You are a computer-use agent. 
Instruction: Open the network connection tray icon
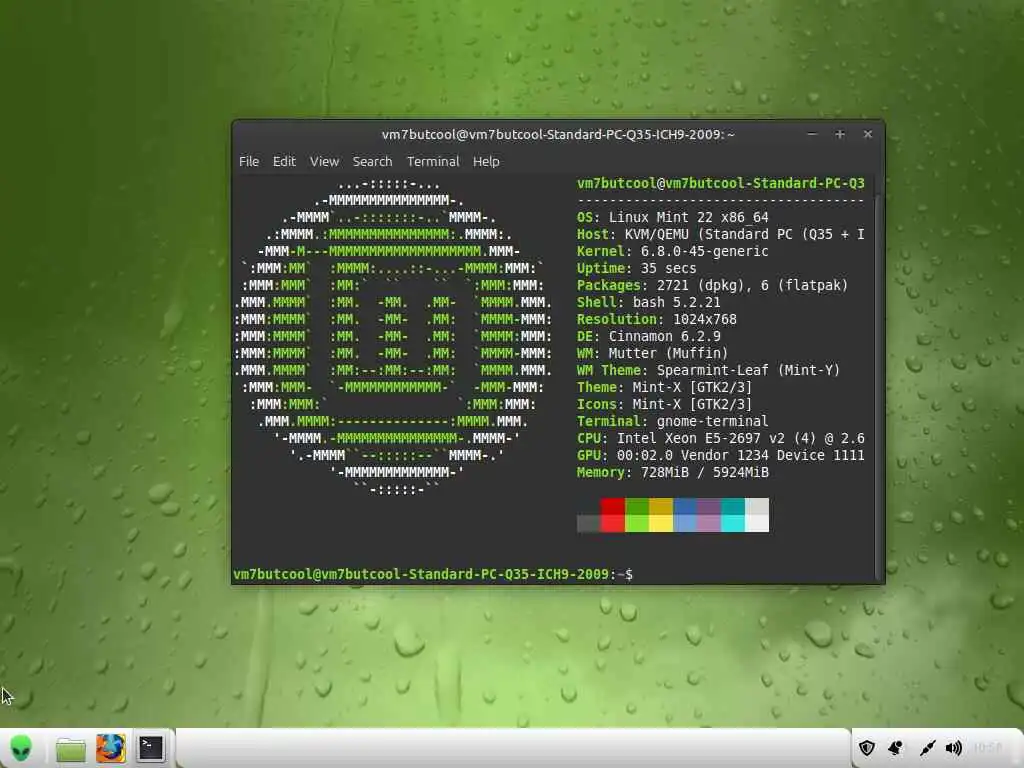click(927, 748)
